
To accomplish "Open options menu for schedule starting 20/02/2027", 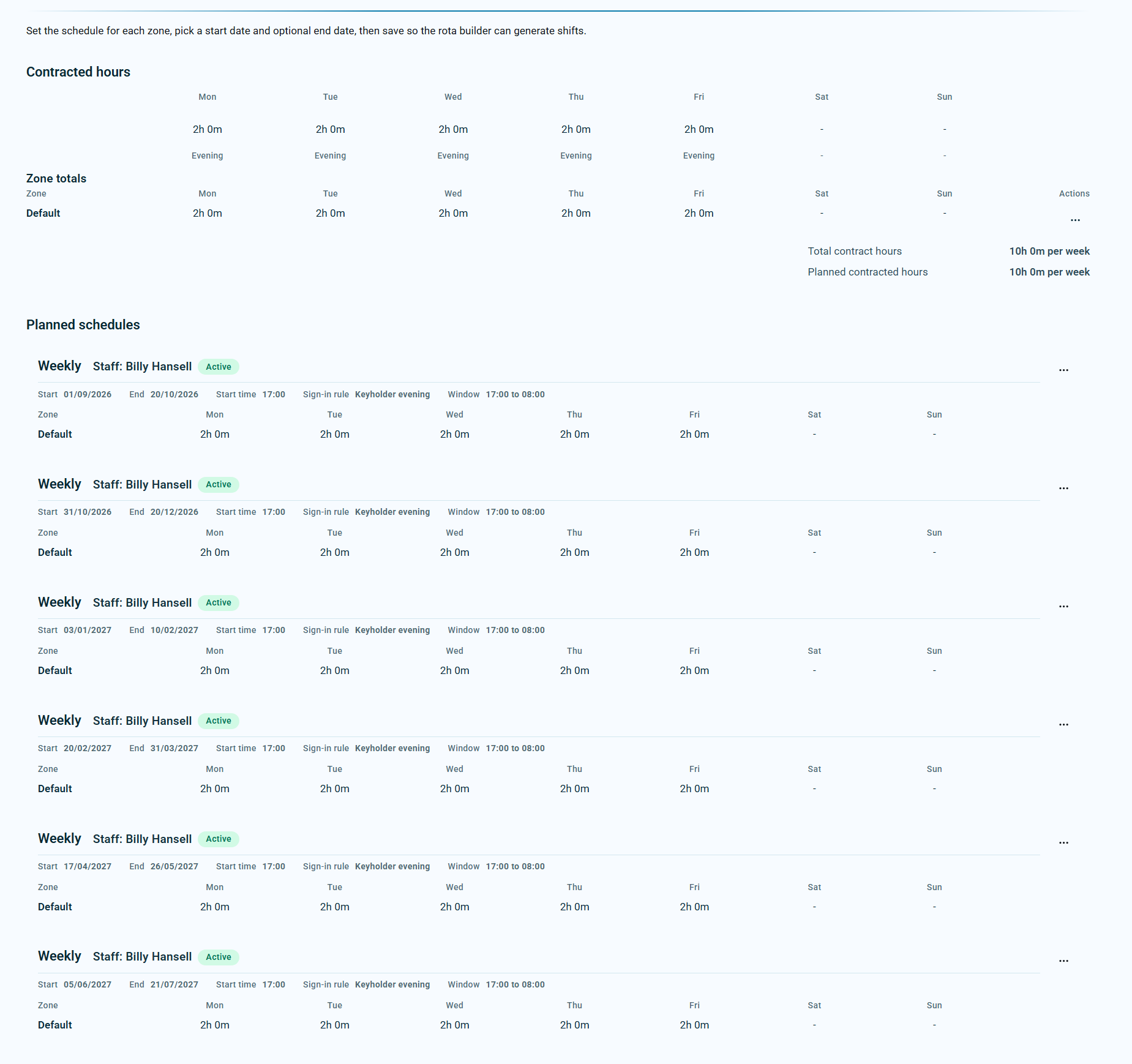I will (x=1063, y=724).
